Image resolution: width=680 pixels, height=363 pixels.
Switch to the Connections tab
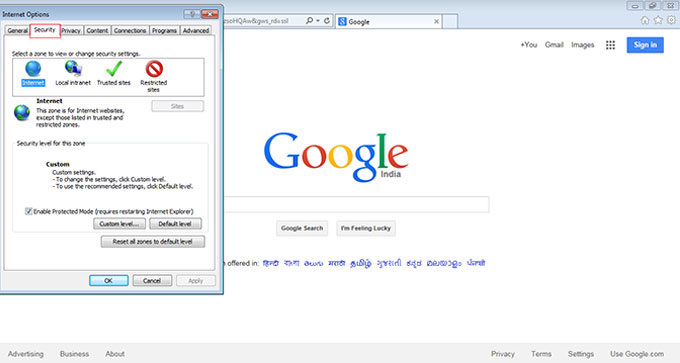[130, 31]
